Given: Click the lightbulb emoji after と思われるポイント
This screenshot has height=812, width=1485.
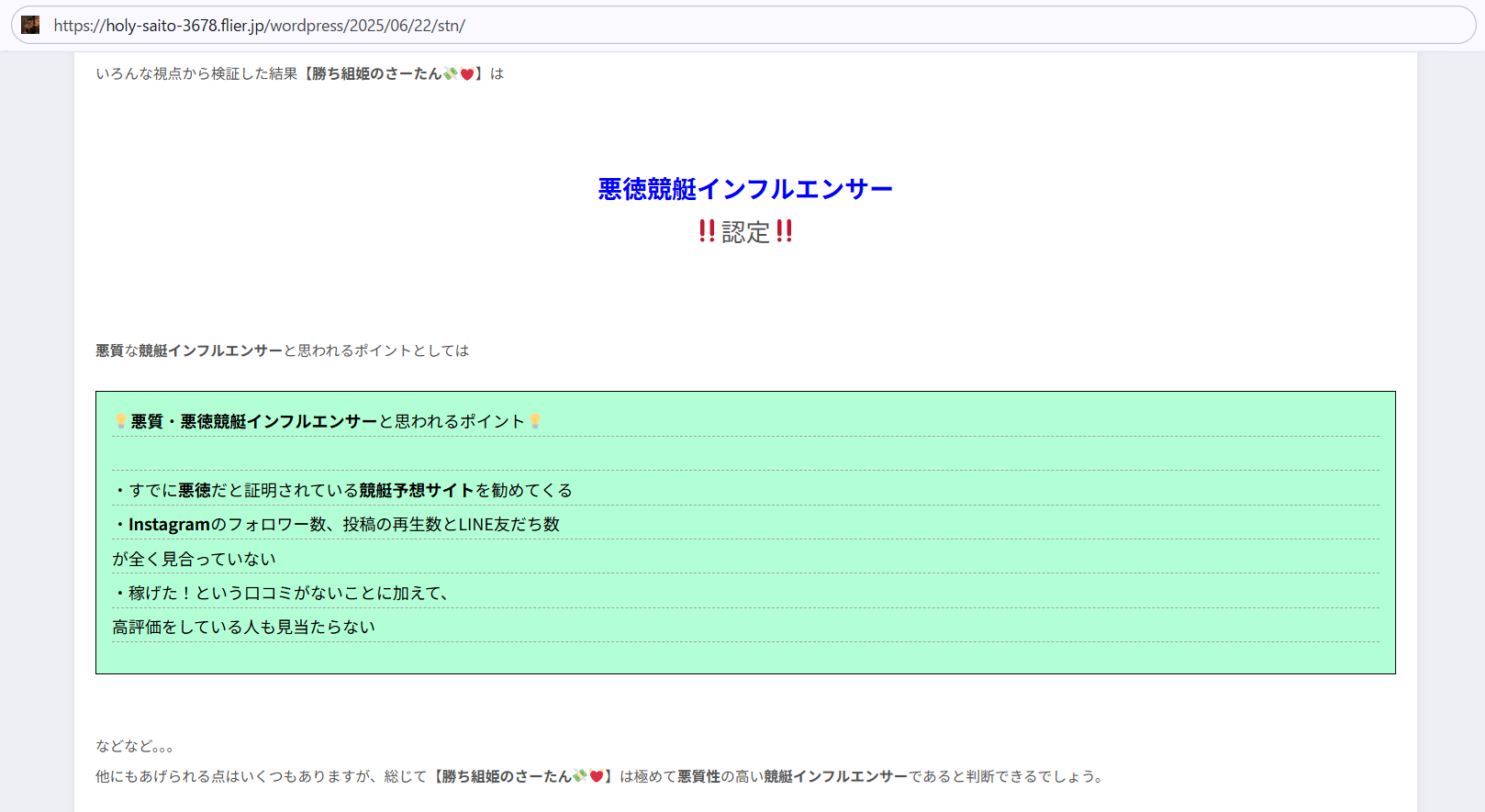Looking at the screenshot, I should click(x=535, y=421).
